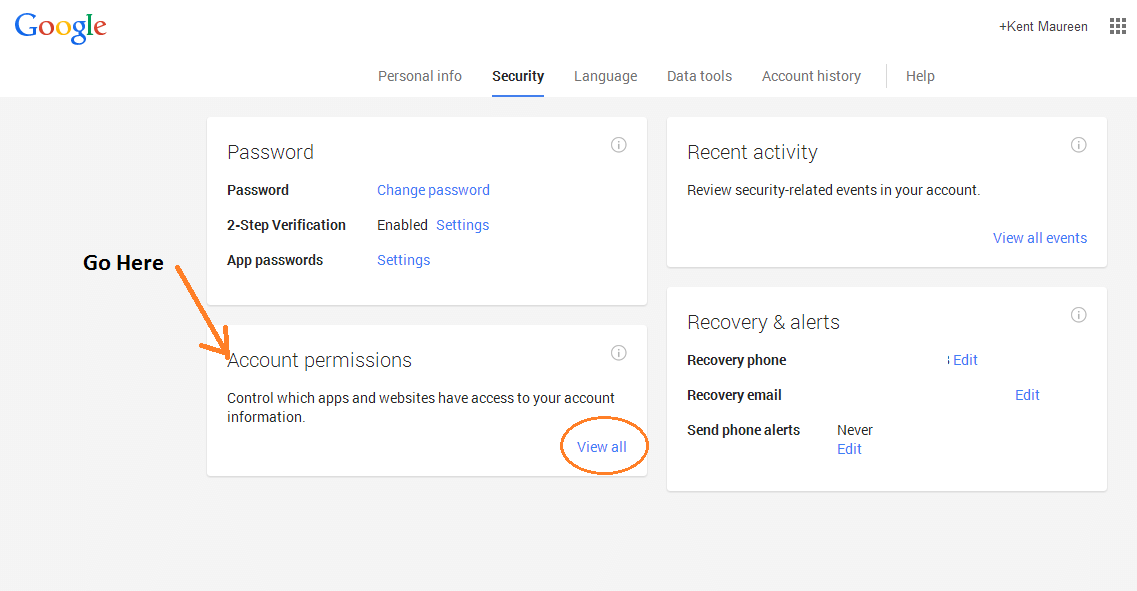Click the Recovery & alerts info icon
The image size is (1137, 591).
[1078, 315]
